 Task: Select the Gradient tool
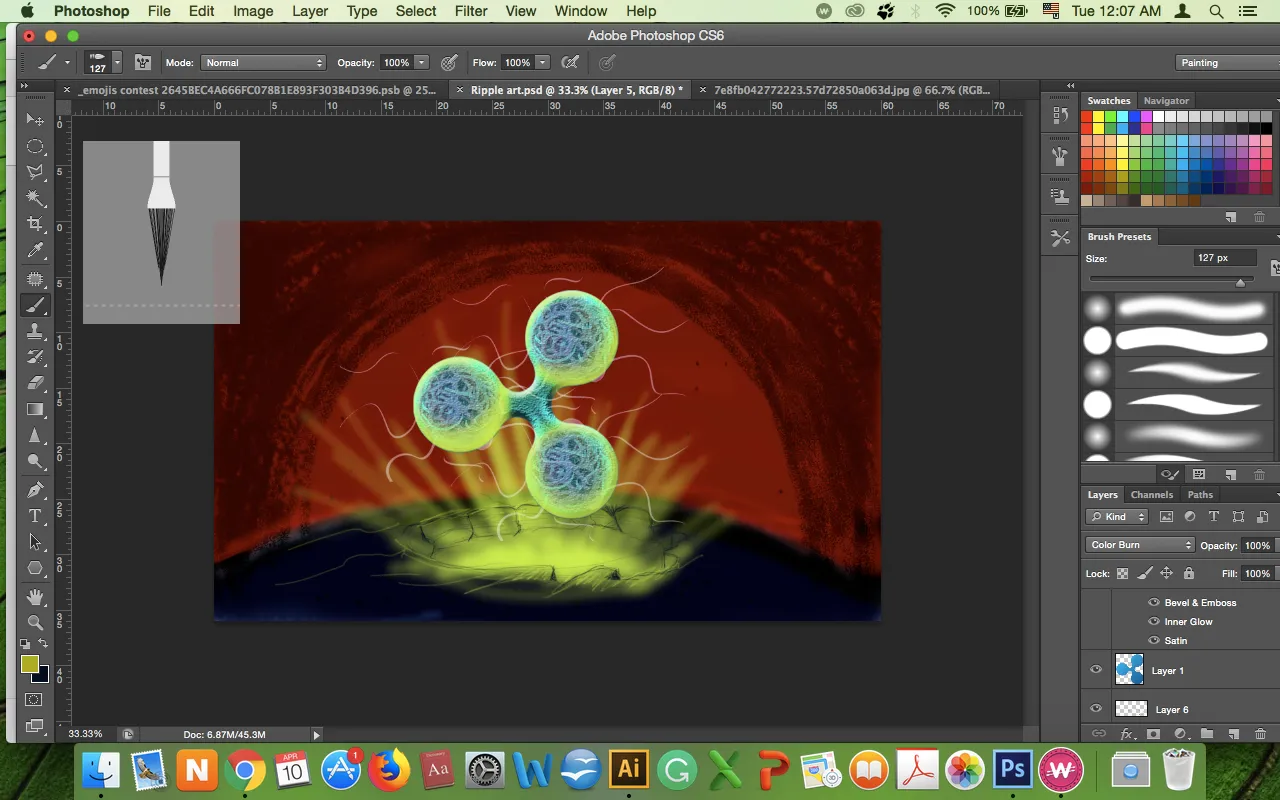35,409
